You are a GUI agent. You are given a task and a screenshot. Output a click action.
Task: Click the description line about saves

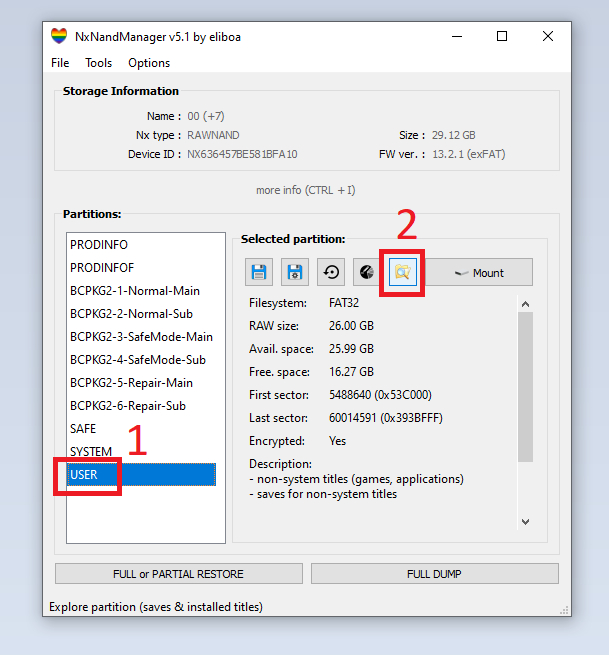pyautogui.click(x=323, y=494)
